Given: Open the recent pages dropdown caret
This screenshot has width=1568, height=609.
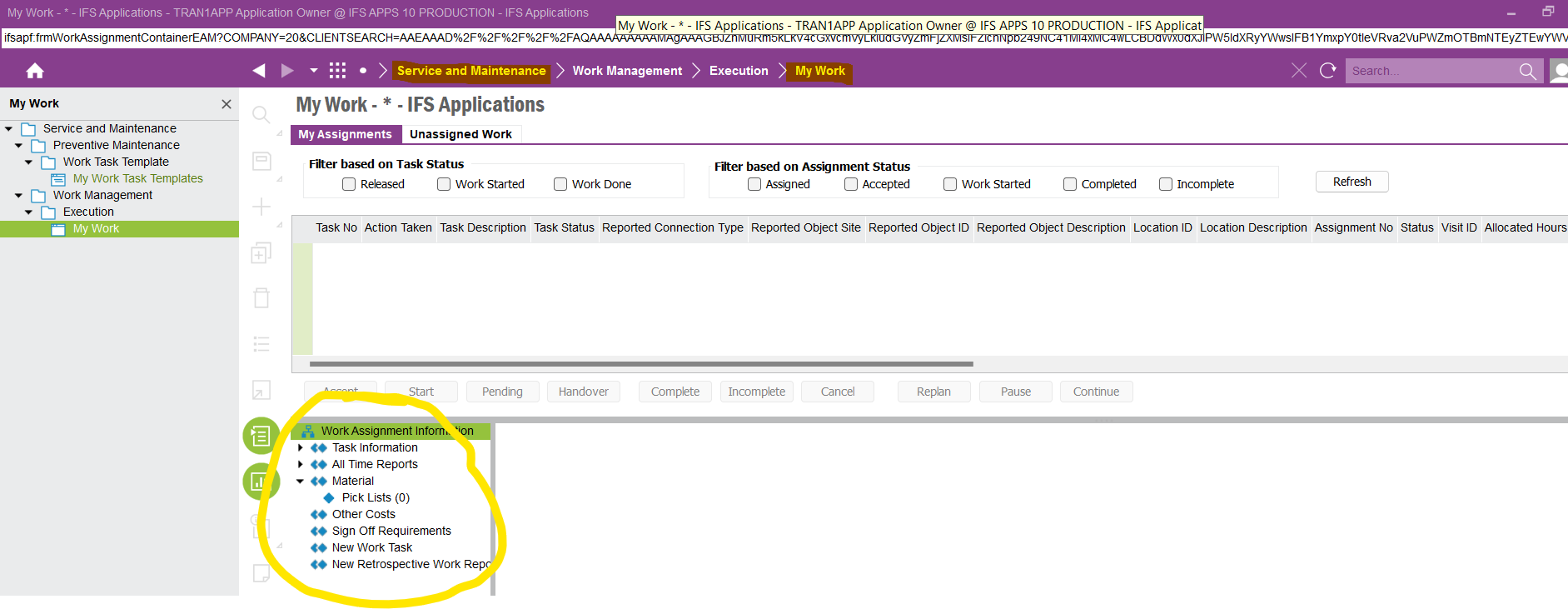Looking at the screenshot, I should (314, 71).
